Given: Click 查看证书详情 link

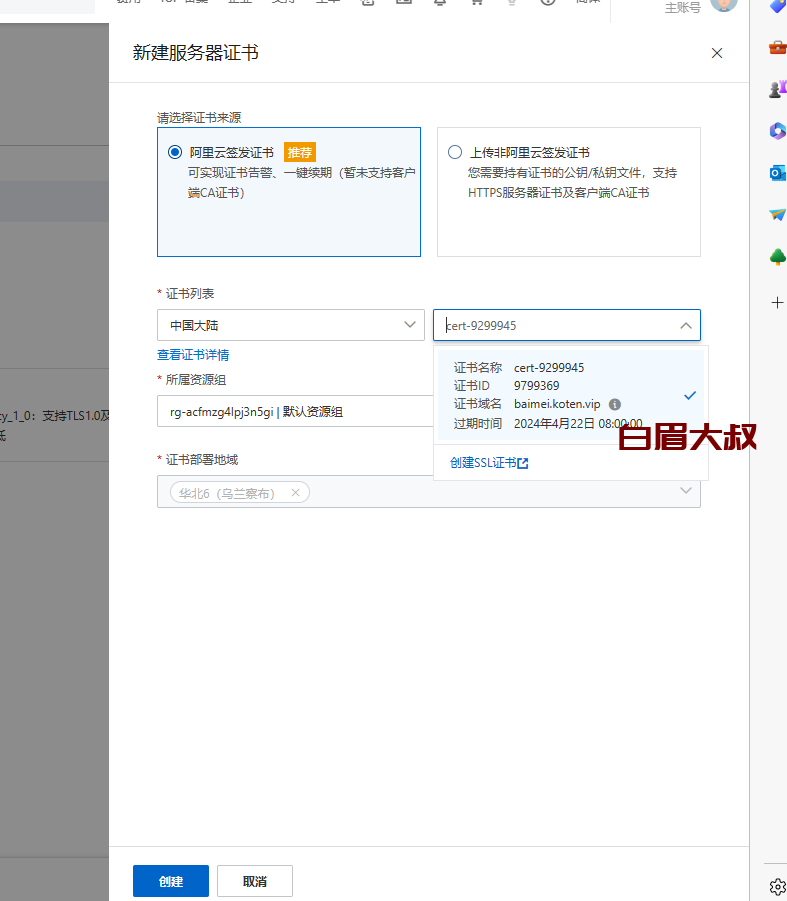Looking at the screenshot, I should pyautogui.click(x=193, y=355).
